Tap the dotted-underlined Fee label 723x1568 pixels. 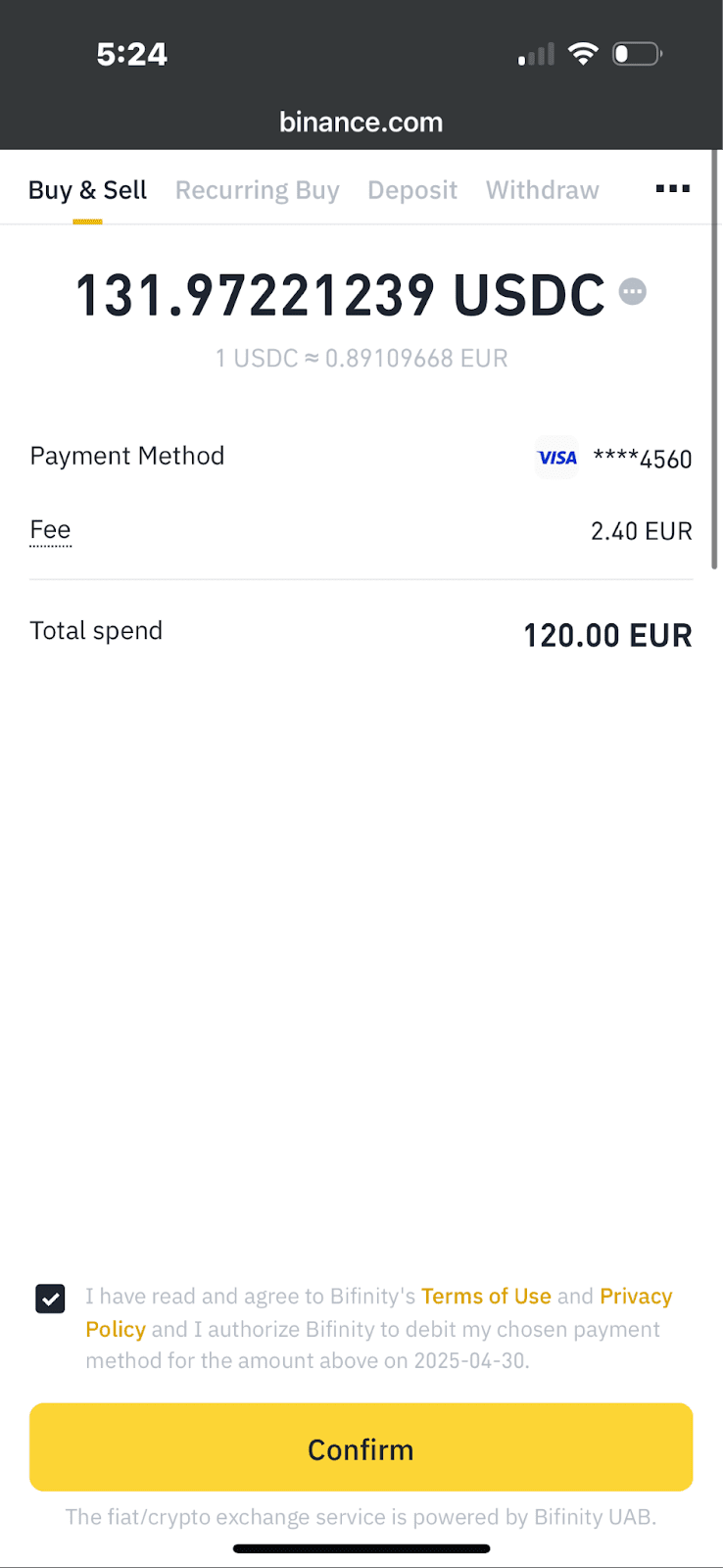coord(50,530)
